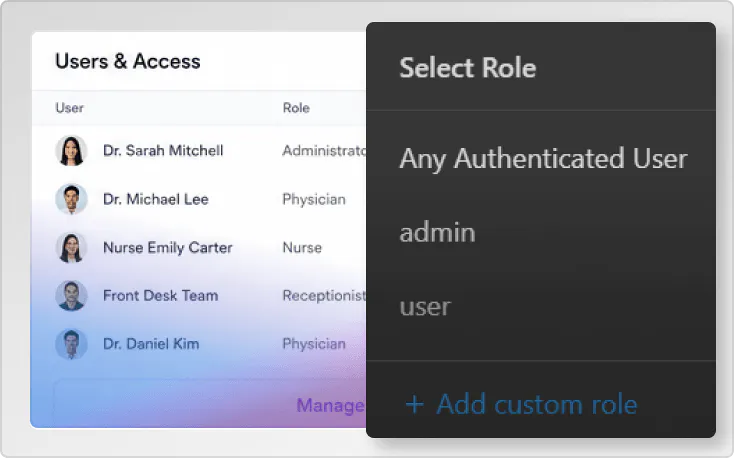The height and width of the screenshot is (458, 734).
Task: Select the Nurse Emily Carter name
Action: [x=168, y=247]
